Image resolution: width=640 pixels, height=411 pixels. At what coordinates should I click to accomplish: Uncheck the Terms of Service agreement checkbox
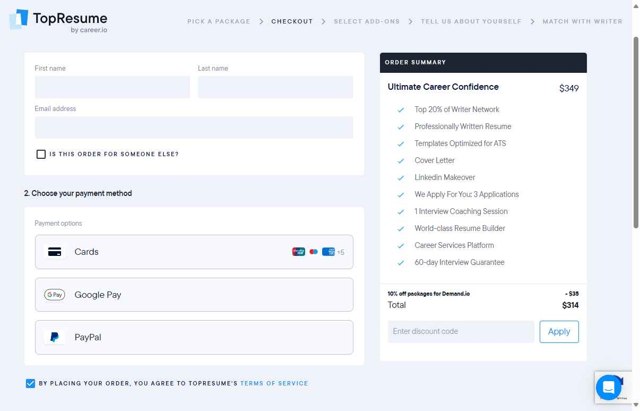pyautogui.click(x=30, y=383)
